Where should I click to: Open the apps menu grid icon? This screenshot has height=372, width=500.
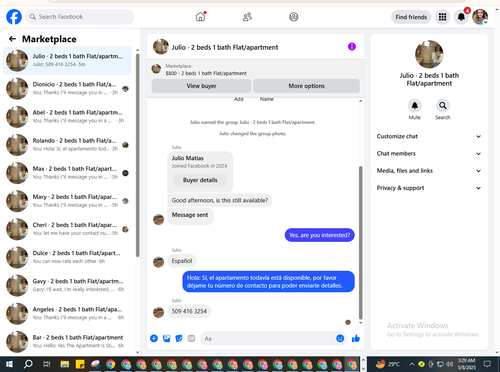point(442,17)
